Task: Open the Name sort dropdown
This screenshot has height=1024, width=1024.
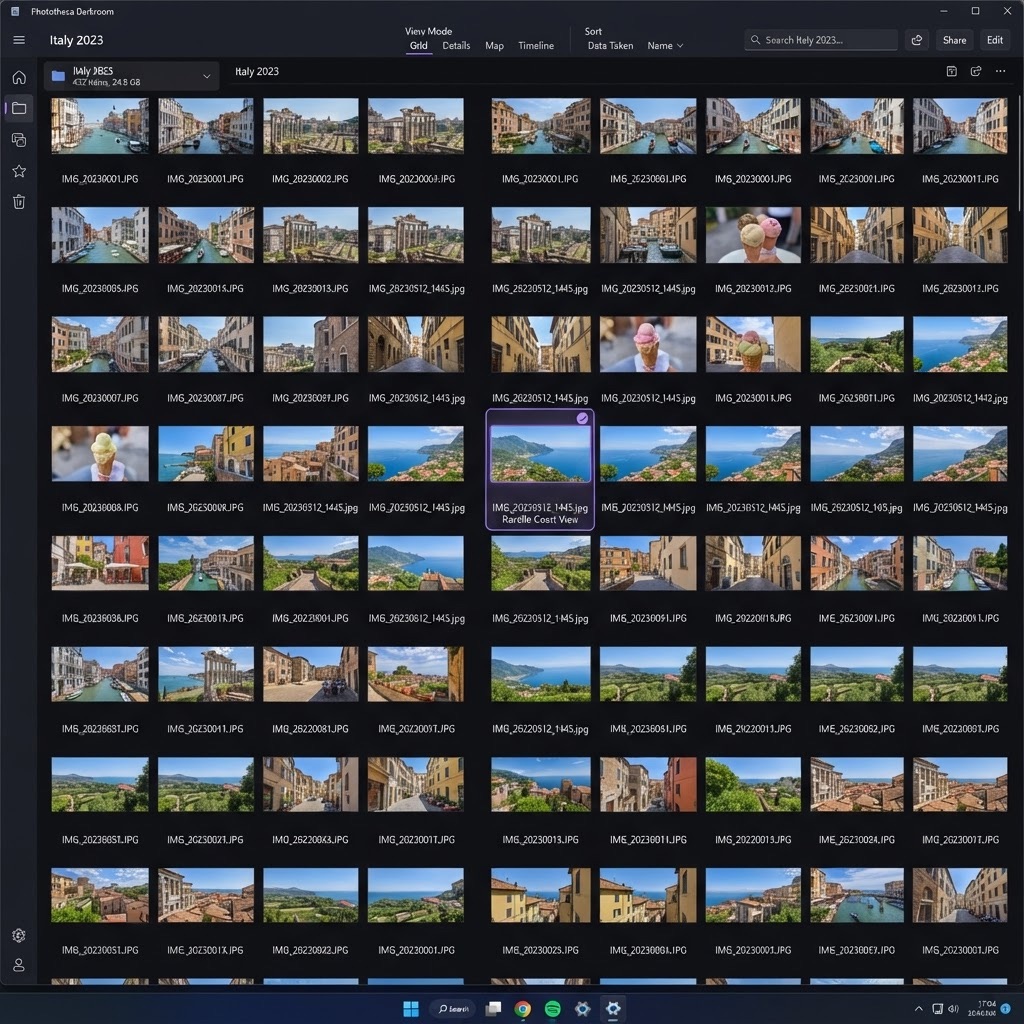Action: pos(665,46)
